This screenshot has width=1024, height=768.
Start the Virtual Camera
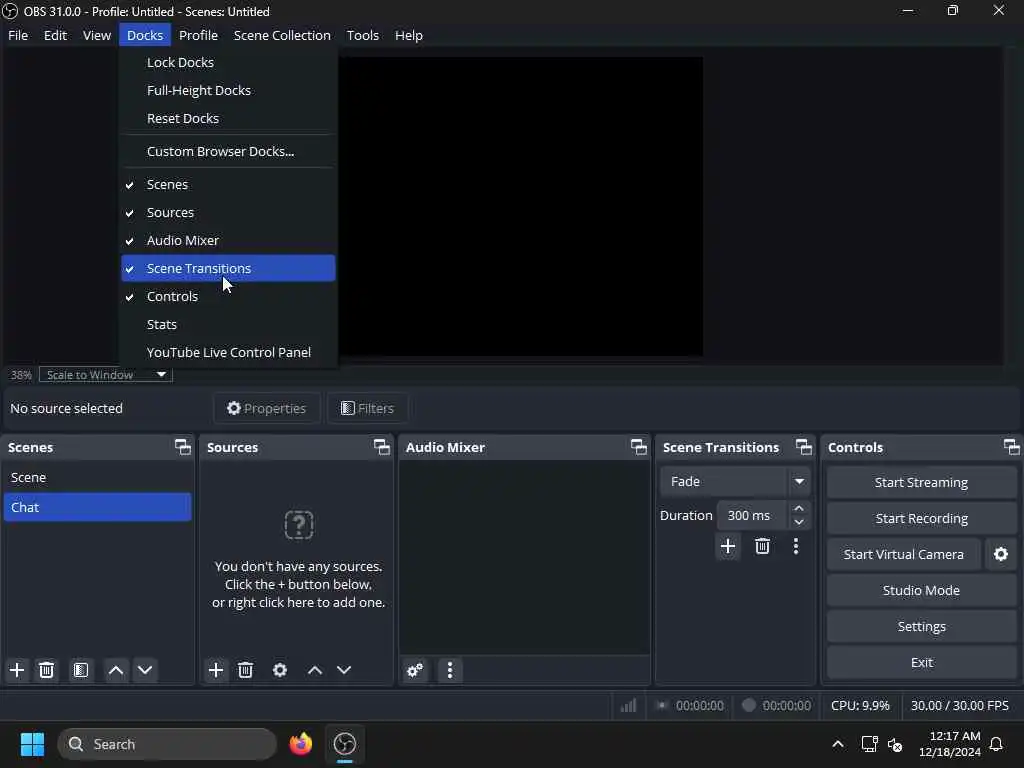pyautogui.click(x=903, y=554)
